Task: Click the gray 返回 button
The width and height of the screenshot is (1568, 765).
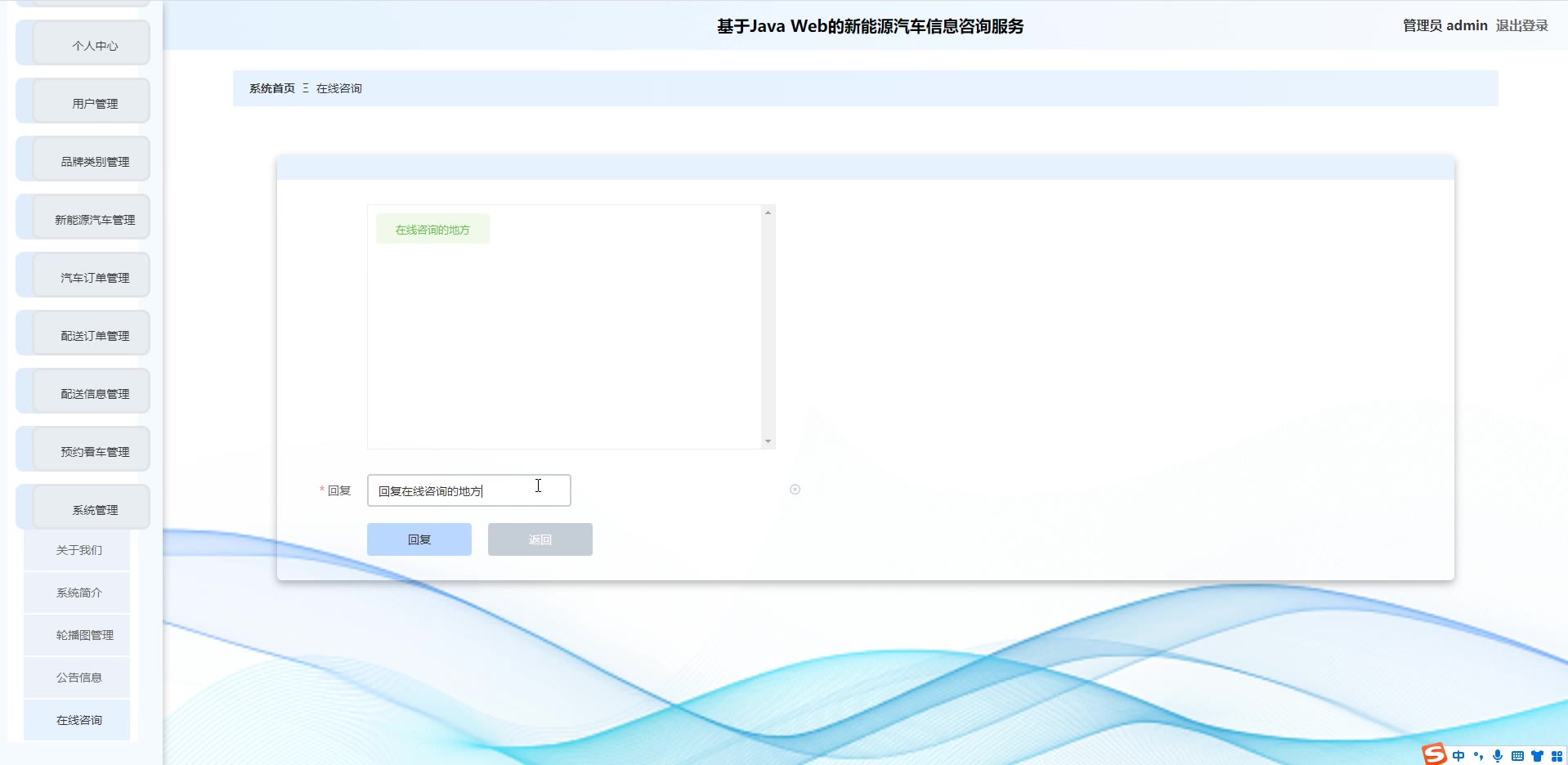Action: point(540,539)
